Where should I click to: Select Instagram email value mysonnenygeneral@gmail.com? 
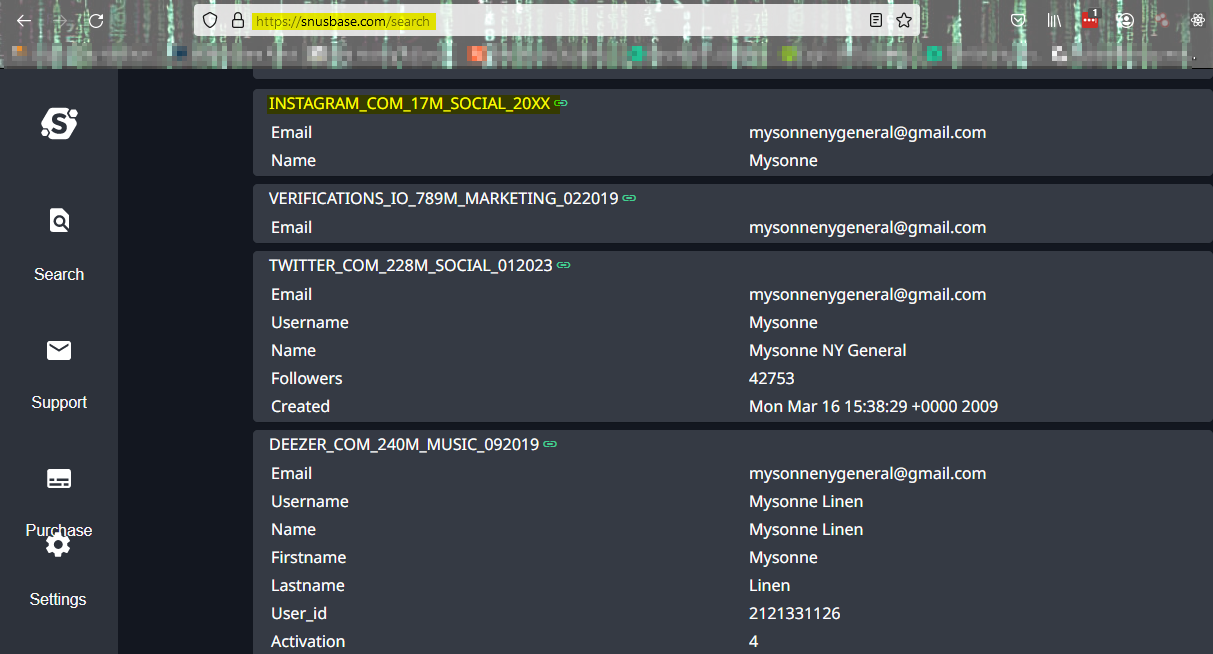868,132
